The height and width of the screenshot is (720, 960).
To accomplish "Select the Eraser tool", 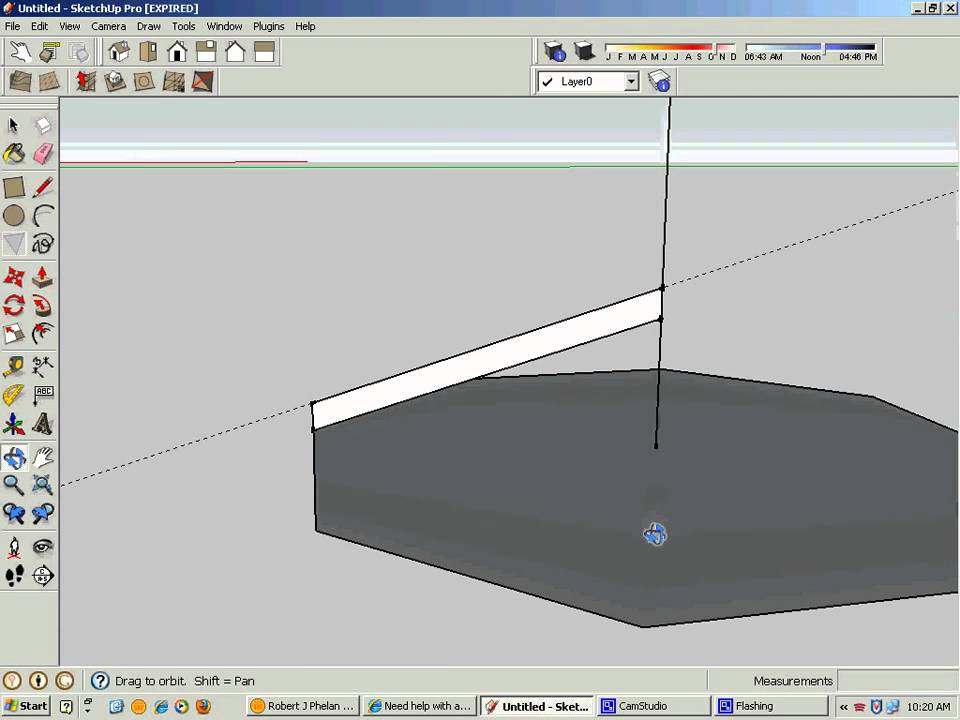I will [43, 154].
